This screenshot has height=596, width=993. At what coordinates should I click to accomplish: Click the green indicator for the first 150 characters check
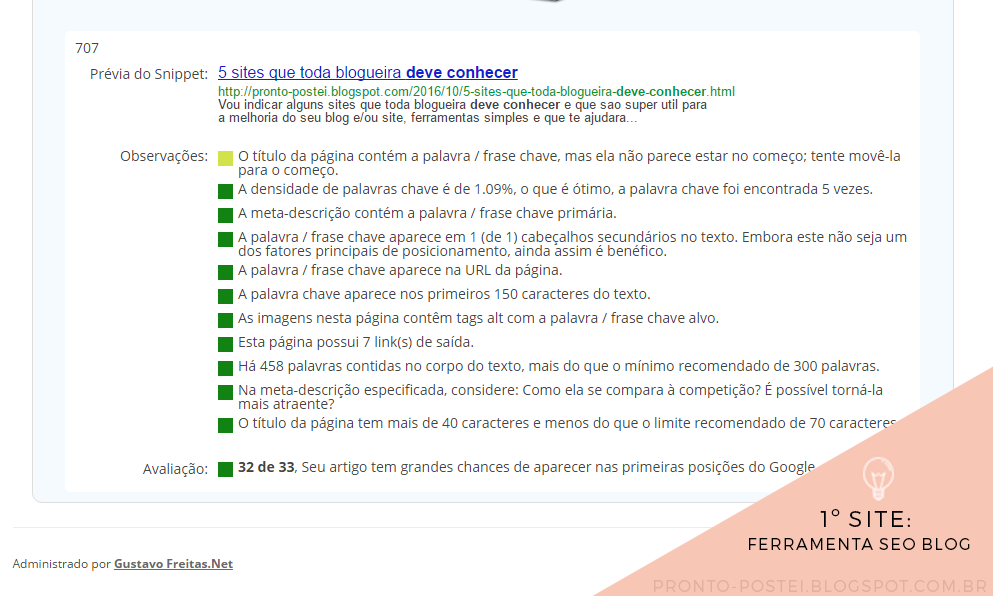(224, 294)
